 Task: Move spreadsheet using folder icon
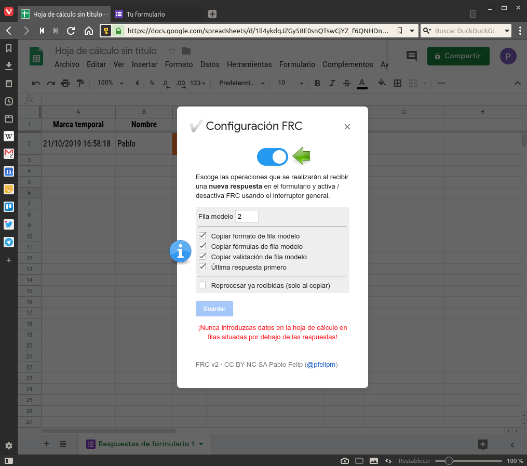pyautogui.click(x=186, y=51)
